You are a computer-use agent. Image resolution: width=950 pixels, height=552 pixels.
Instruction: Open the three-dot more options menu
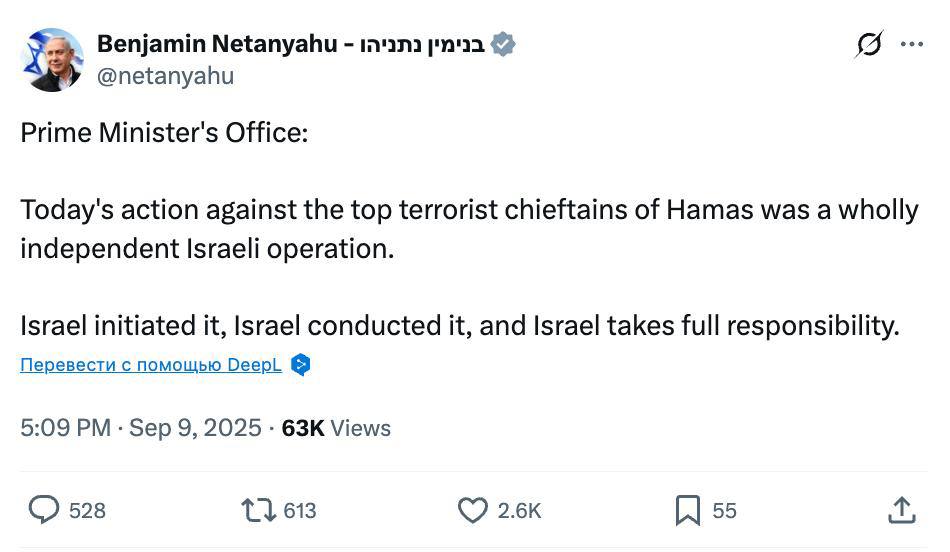tap(912, 44)
